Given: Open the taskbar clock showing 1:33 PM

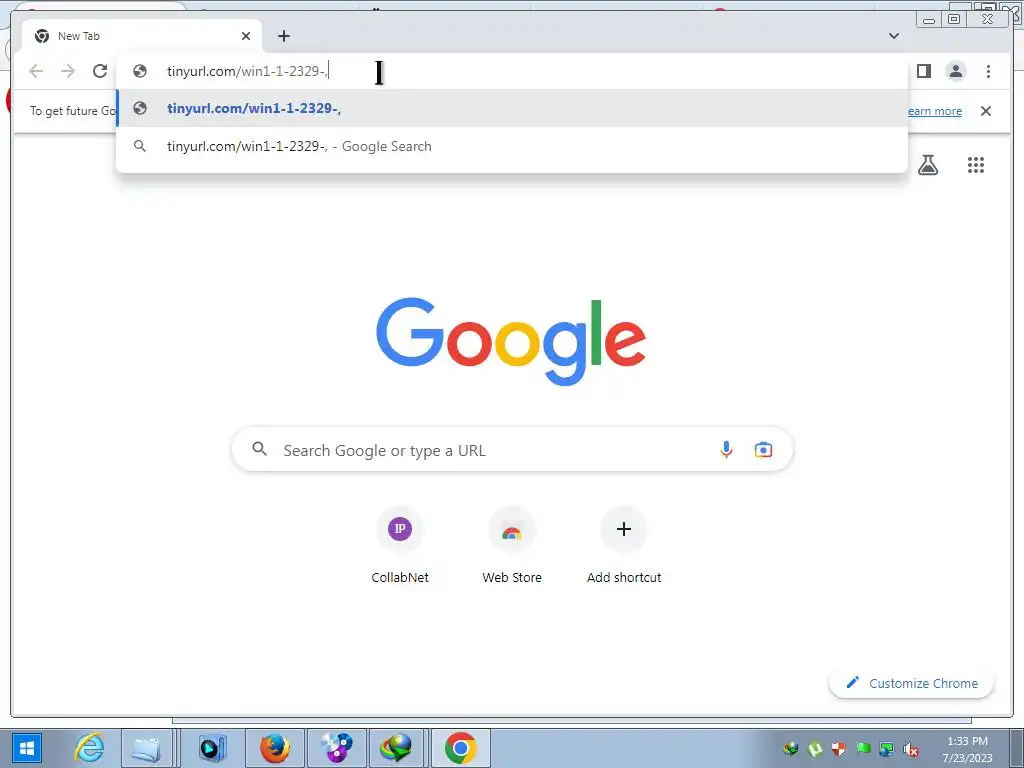Looking at the screenshot, I should pos(967,749).
